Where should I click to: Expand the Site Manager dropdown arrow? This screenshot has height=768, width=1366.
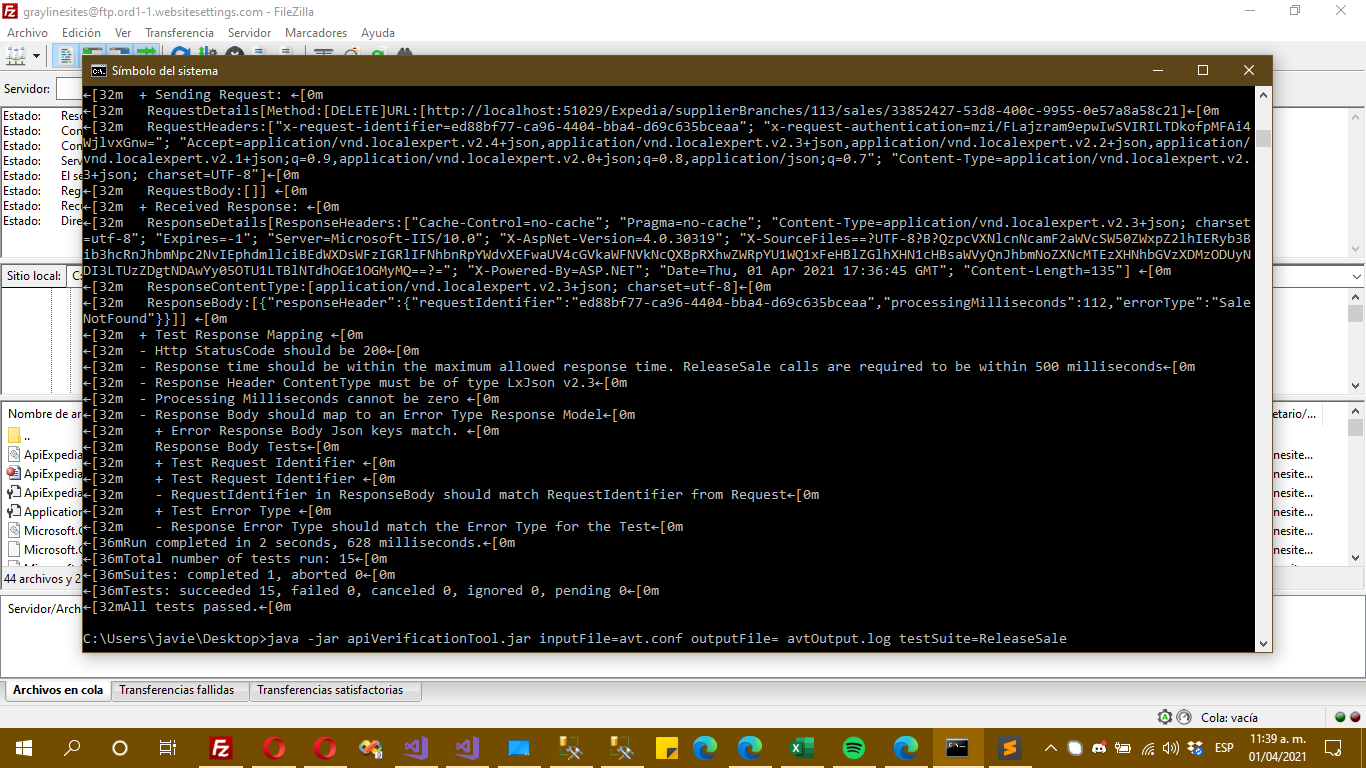37,55
